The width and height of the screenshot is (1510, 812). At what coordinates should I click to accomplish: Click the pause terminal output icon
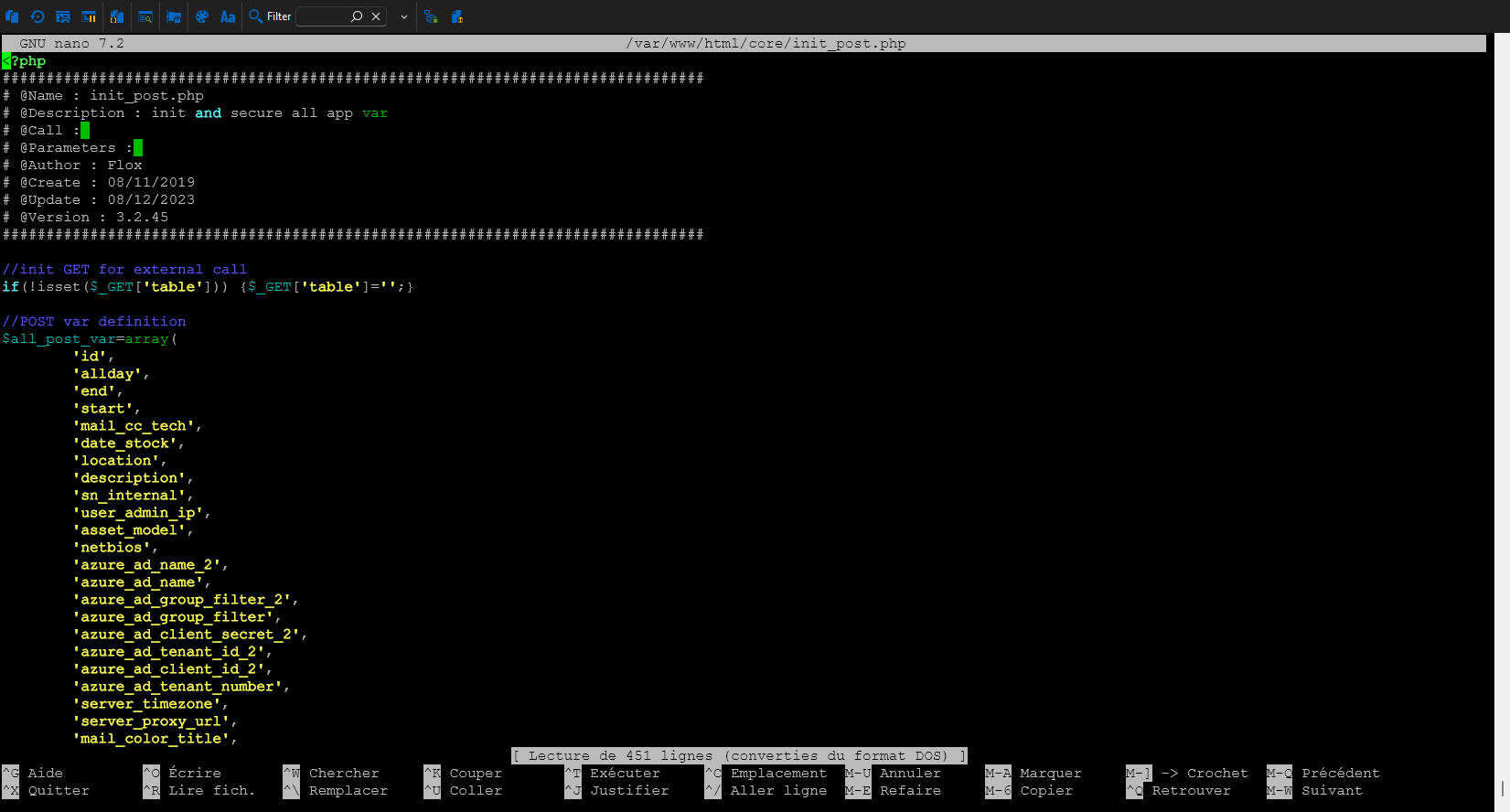(x=89, y=16)
